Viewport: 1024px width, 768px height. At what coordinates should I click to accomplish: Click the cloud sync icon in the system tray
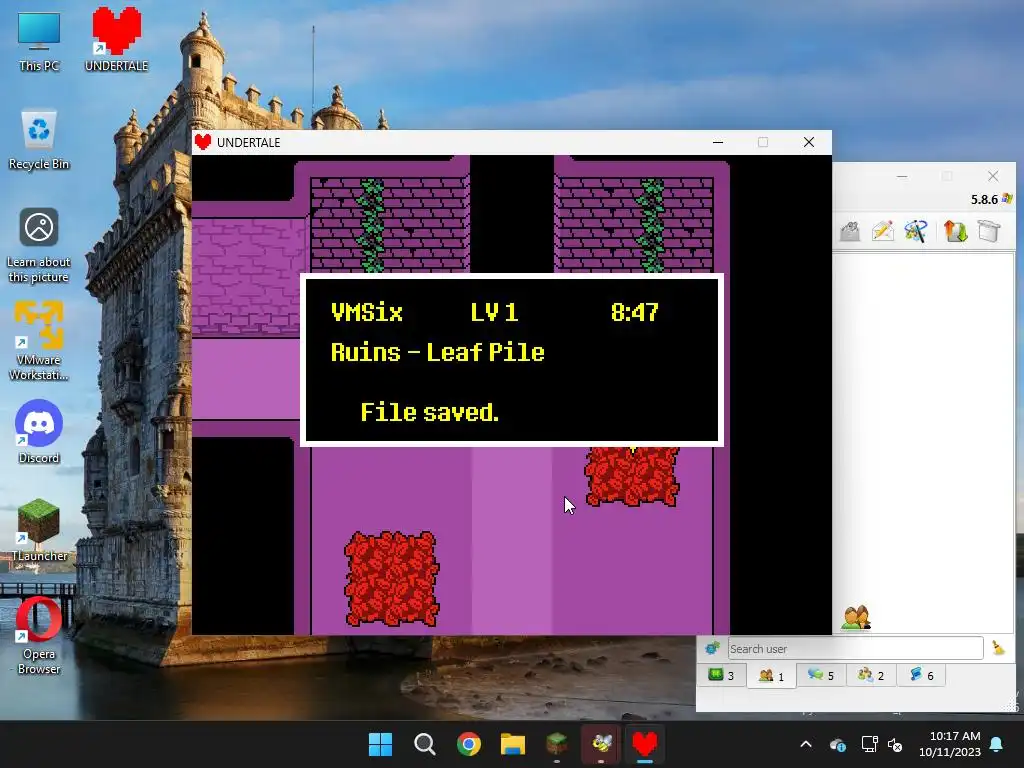pos(838,744)
